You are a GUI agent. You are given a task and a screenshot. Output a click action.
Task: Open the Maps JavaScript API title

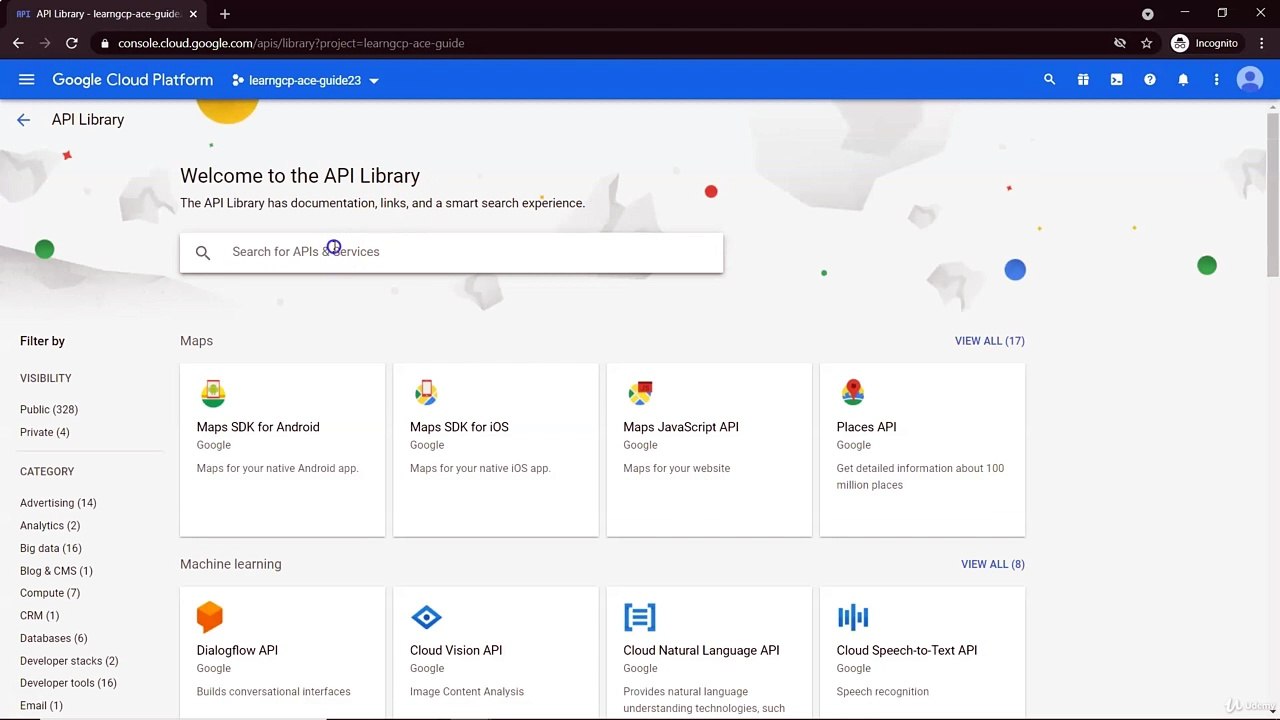coord(681,427)
